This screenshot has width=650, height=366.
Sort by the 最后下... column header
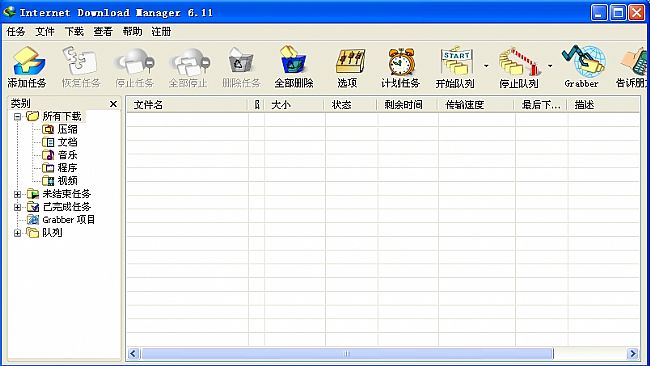(x=541, y=105)
